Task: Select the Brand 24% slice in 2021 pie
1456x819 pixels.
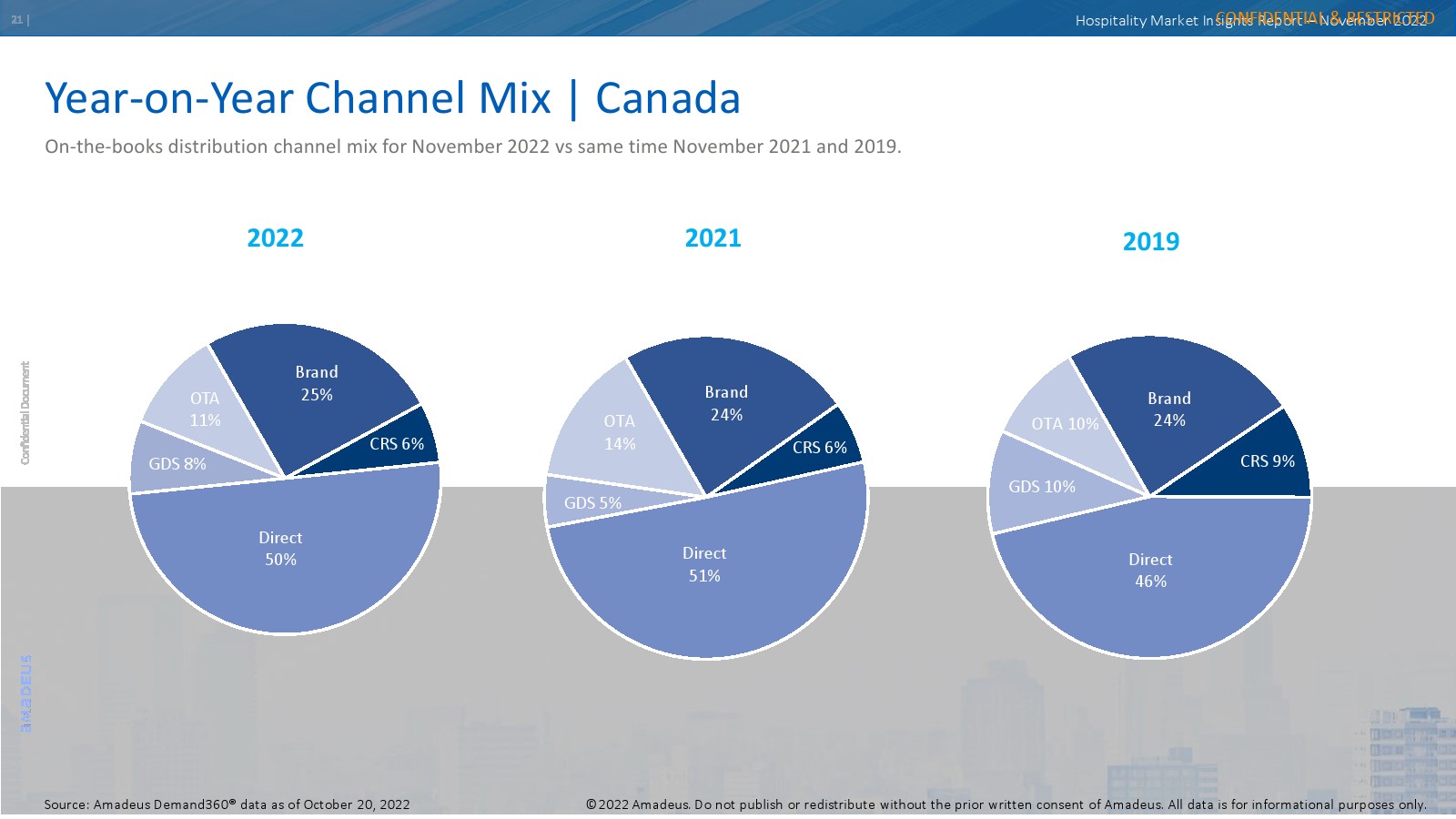Action: (x=726, y=403)
